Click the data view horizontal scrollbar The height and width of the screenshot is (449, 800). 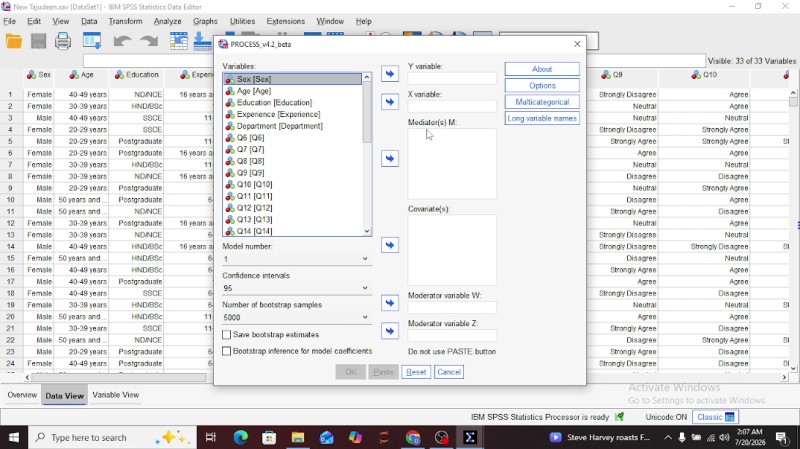click(x=119, y=377)
